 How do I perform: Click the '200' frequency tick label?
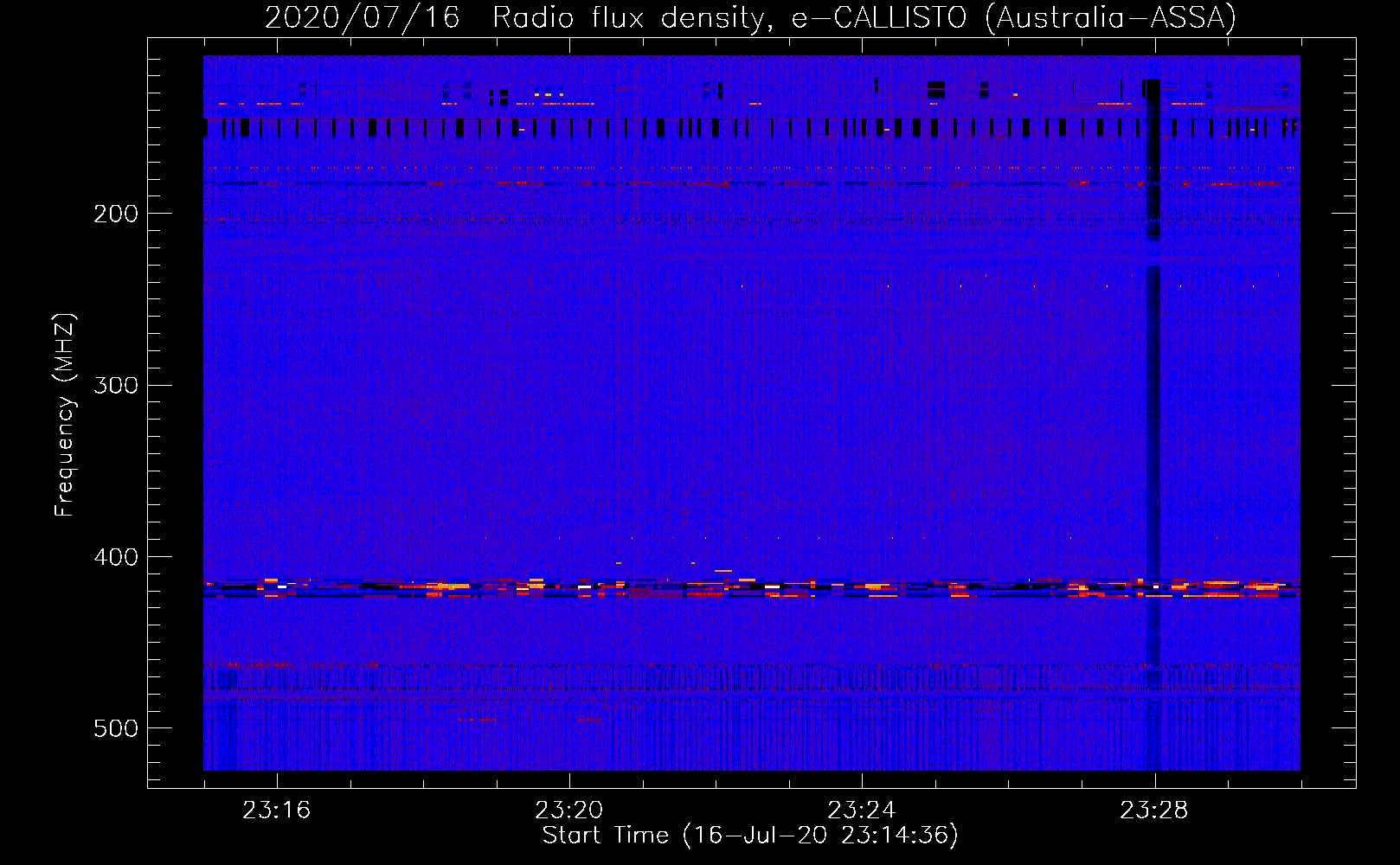point(115,214)
